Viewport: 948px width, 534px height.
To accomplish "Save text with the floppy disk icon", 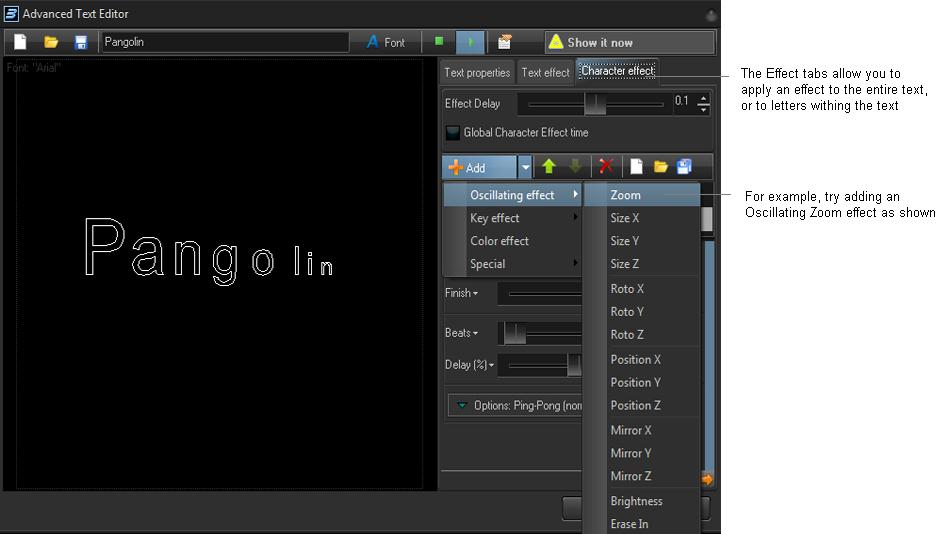I will [x=81, y=42].
